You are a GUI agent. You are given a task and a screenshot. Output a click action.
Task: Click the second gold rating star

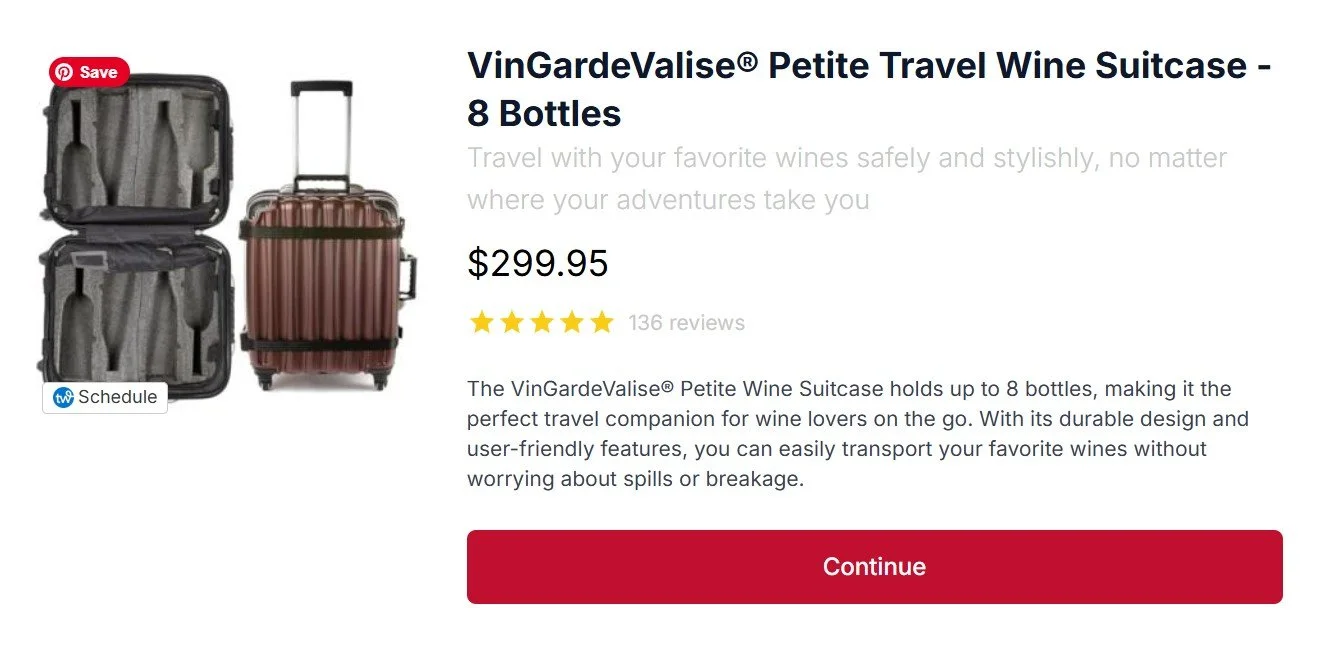tap(512, 322)
